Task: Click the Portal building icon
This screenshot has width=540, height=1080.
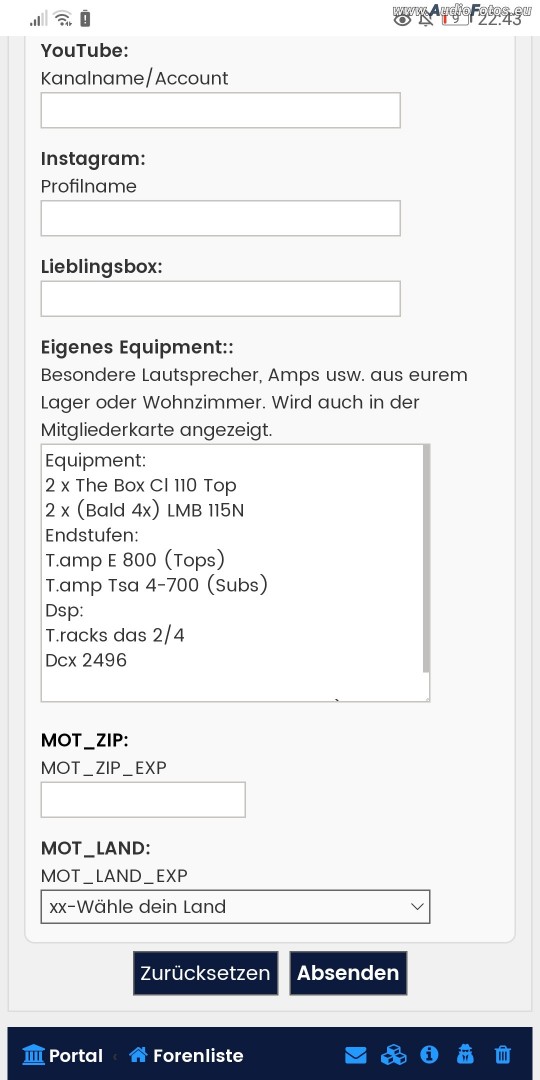Action: coord(33,1055)
